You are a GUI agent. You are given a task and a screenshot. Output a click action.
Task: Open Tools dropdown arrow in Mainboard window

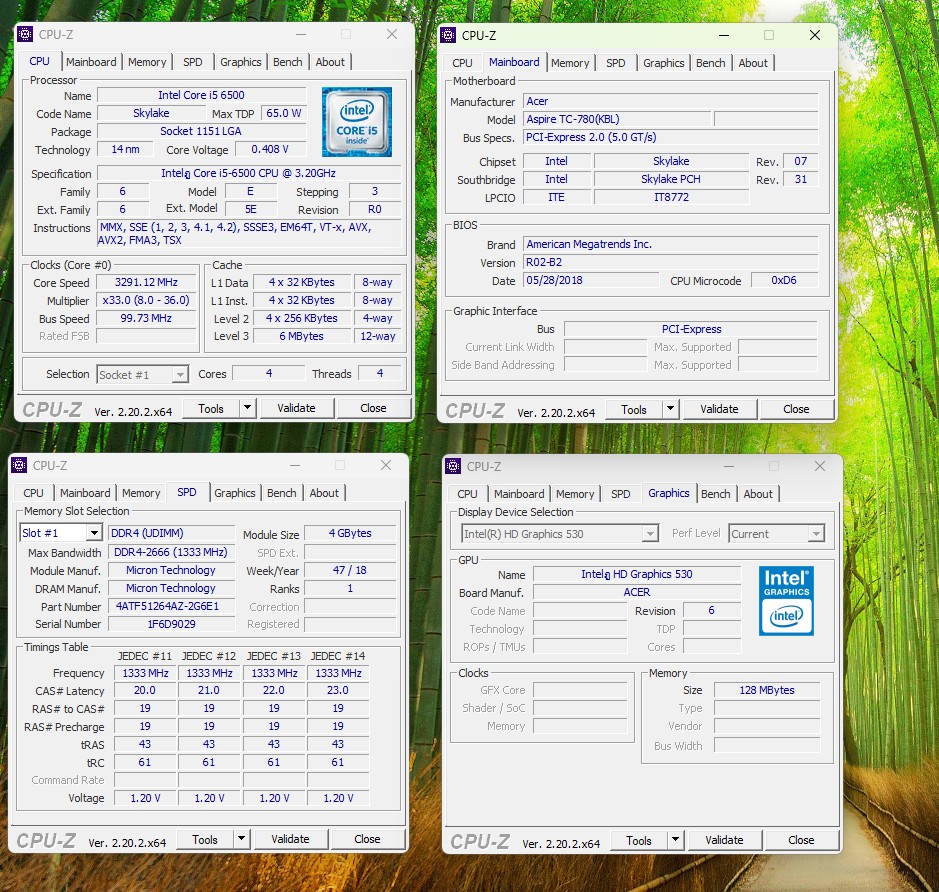click(671, 409)
